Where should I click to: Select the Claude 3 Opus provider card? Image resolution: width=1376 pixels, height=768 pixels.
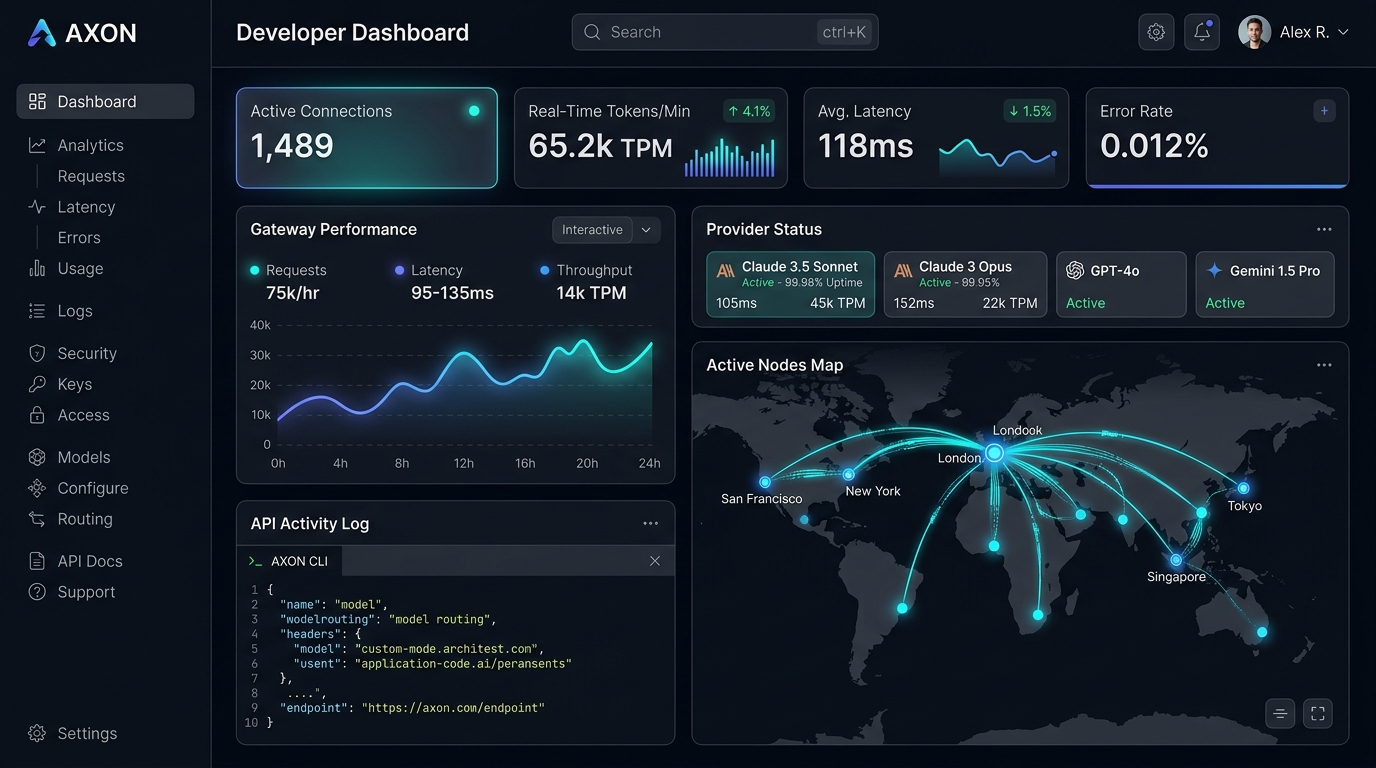tap(965, 284)
